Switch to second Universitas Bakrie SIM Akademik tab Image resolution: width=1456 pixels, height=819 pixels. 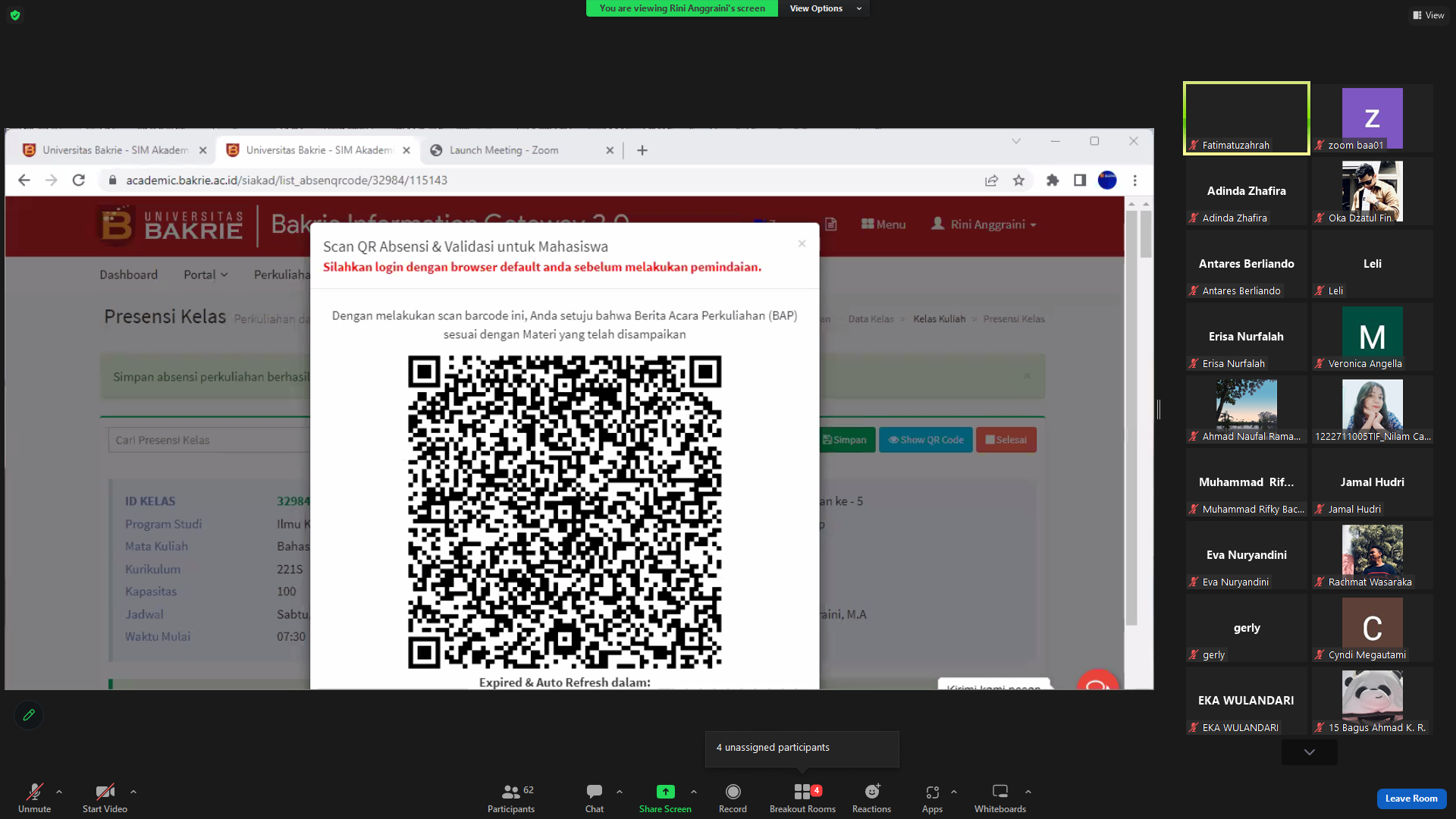(x=318, y=150)
